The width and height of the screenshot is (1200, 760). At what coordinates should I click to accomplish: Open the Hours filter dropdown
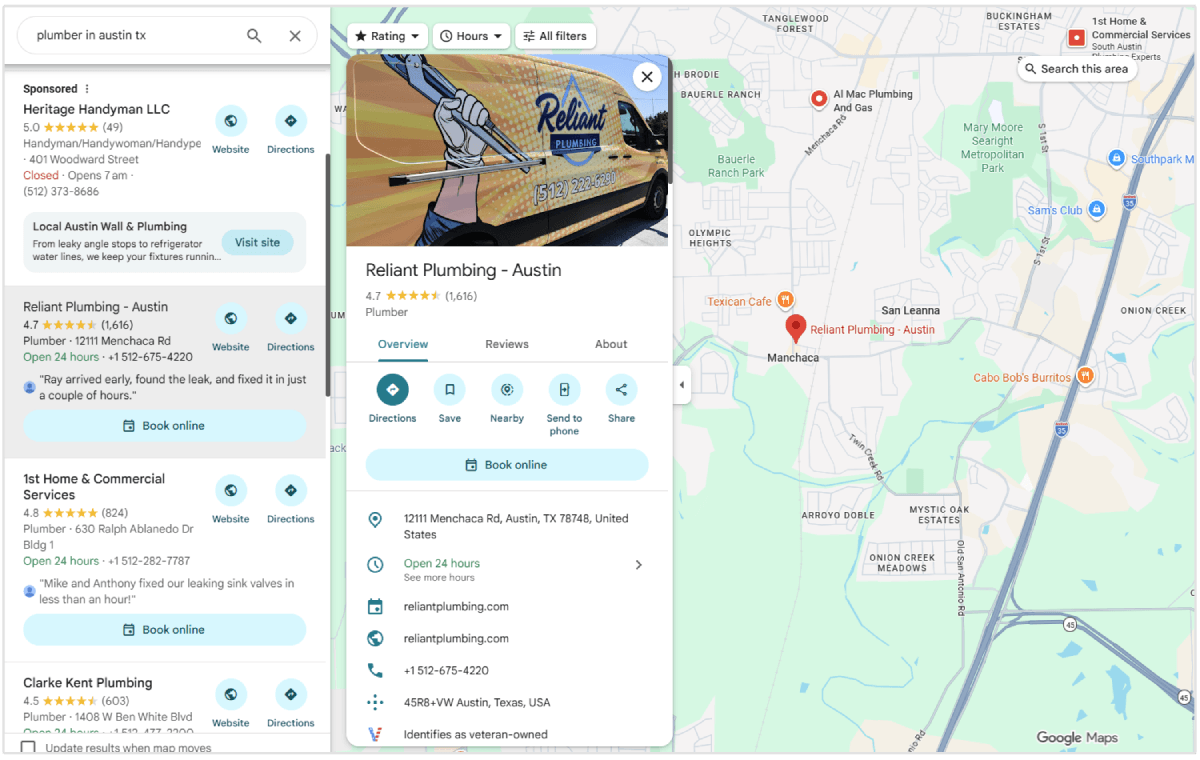pyautogui.click(x=472, y=36)
